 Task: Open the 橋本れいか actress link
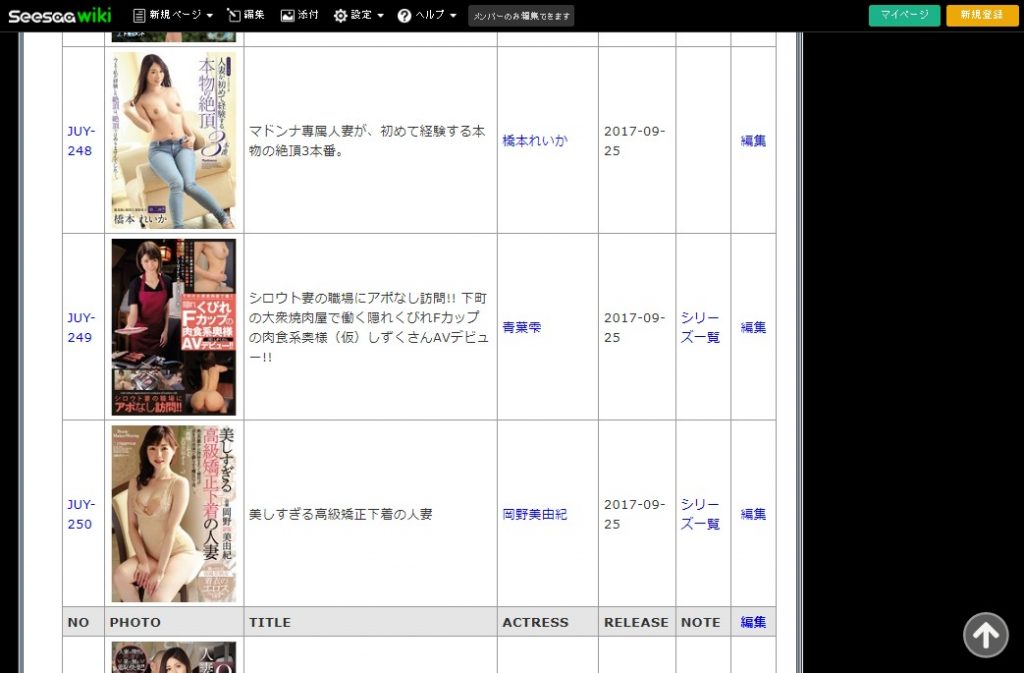(534, 141)
